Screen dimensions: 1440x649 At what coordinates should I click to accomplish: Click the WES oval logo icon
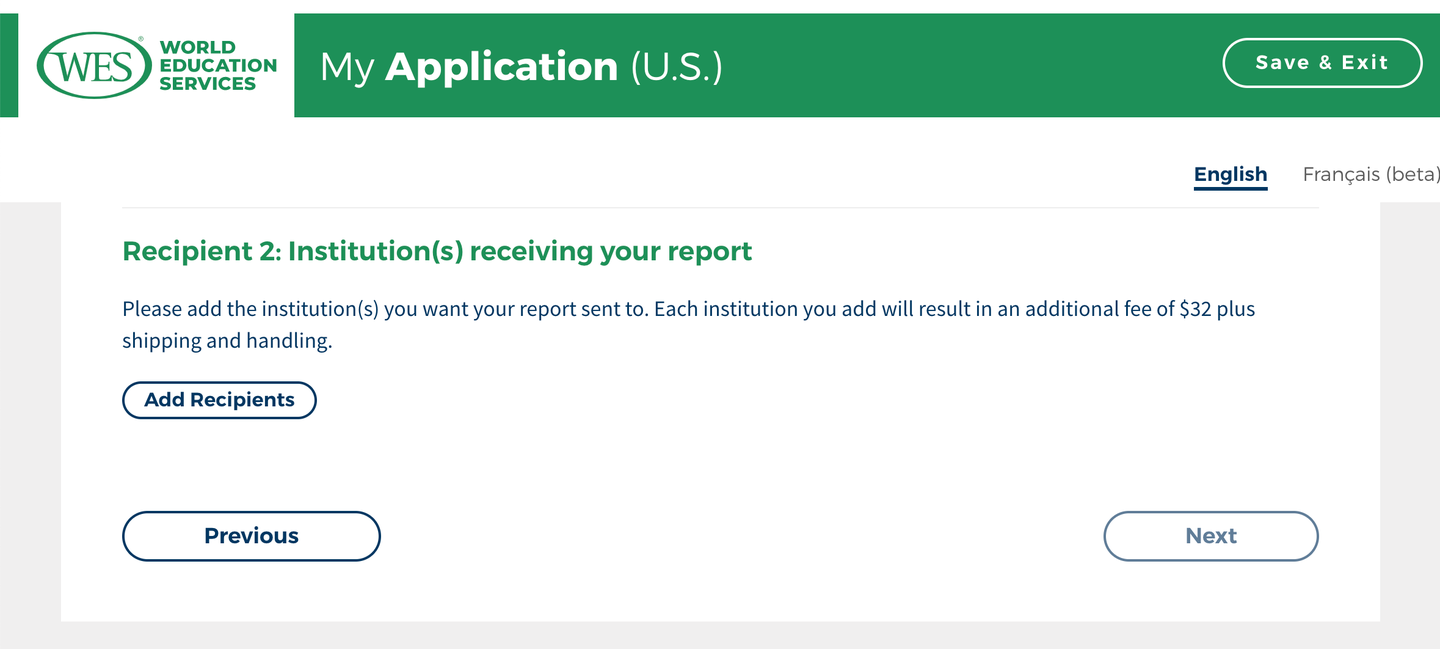[91, 66]
